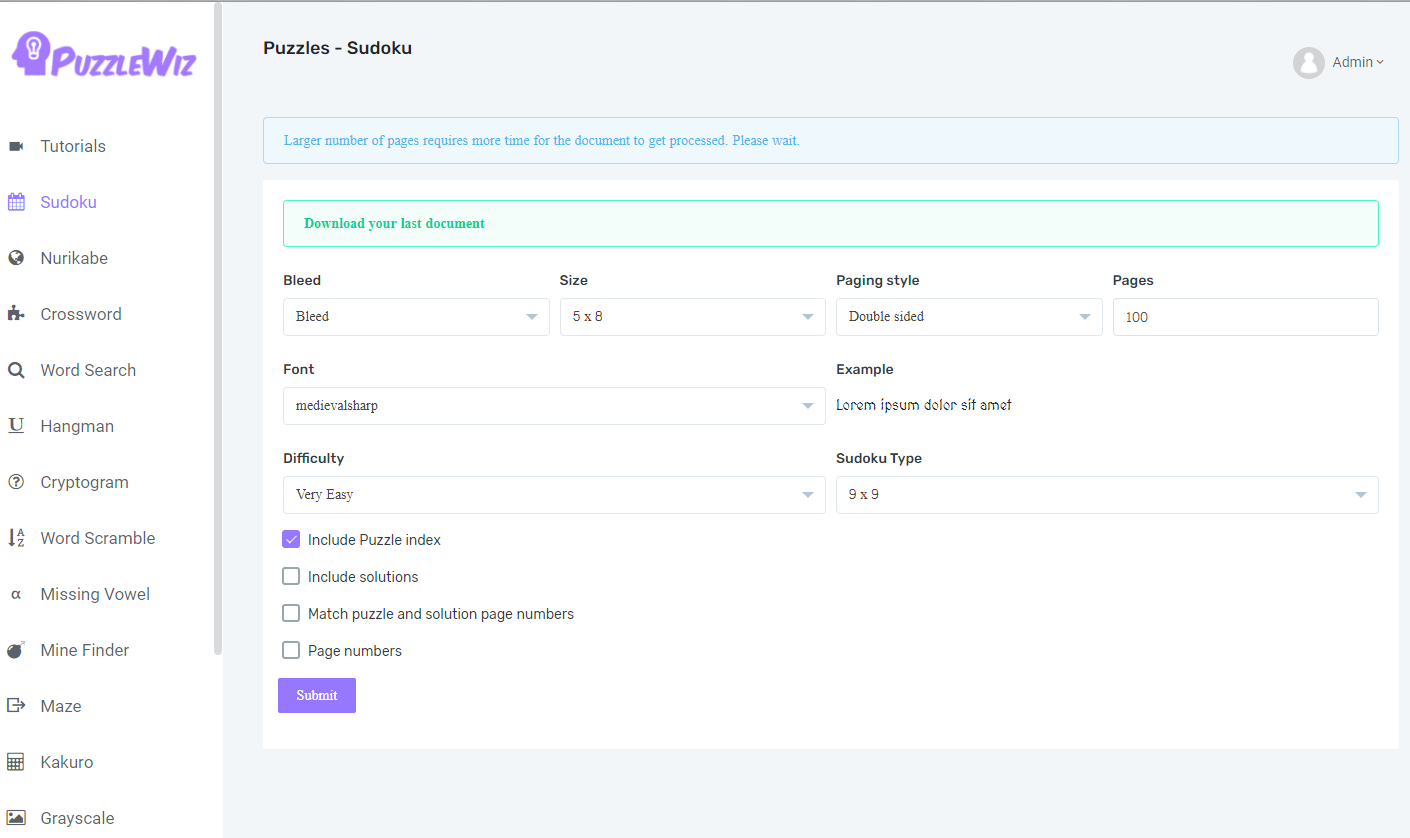1410x838 pixels.
Task: Click the Tutorials video camera icon
Action: pos(16,146)
